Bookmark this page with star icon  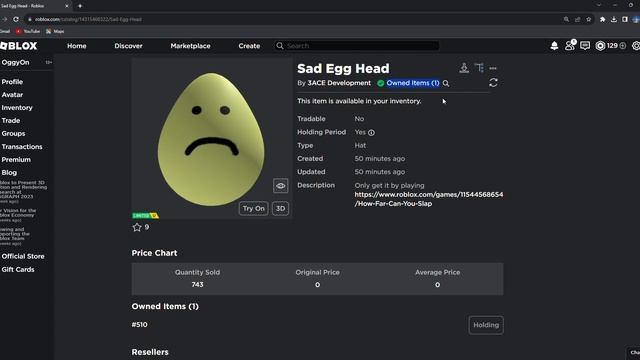(x=589, y=19)
